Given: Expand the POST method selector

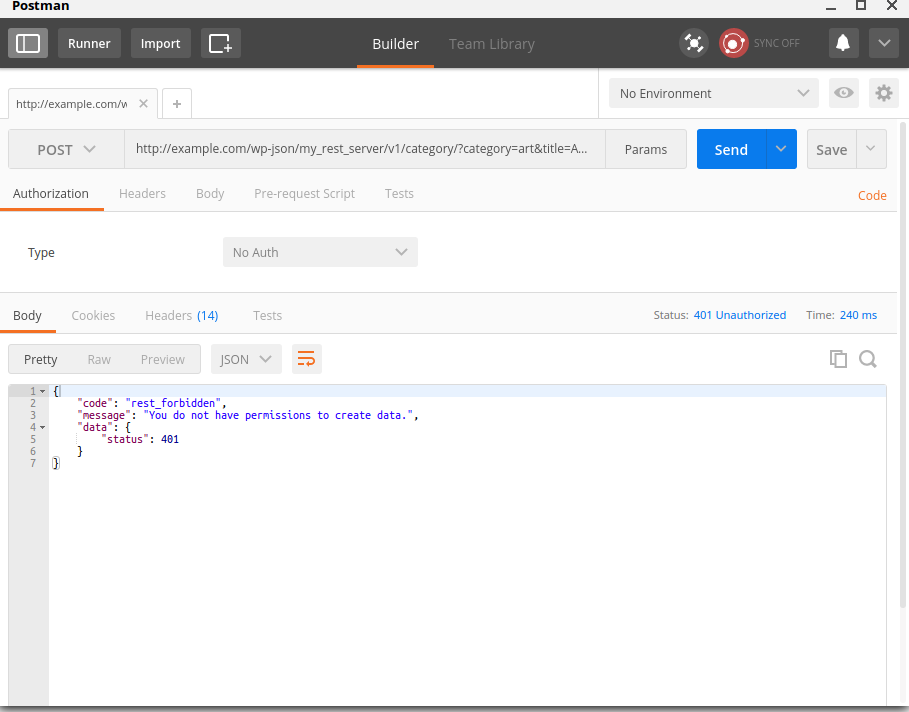Looking at the screenshot, I should pyautogui.click(x=66, y=148).
